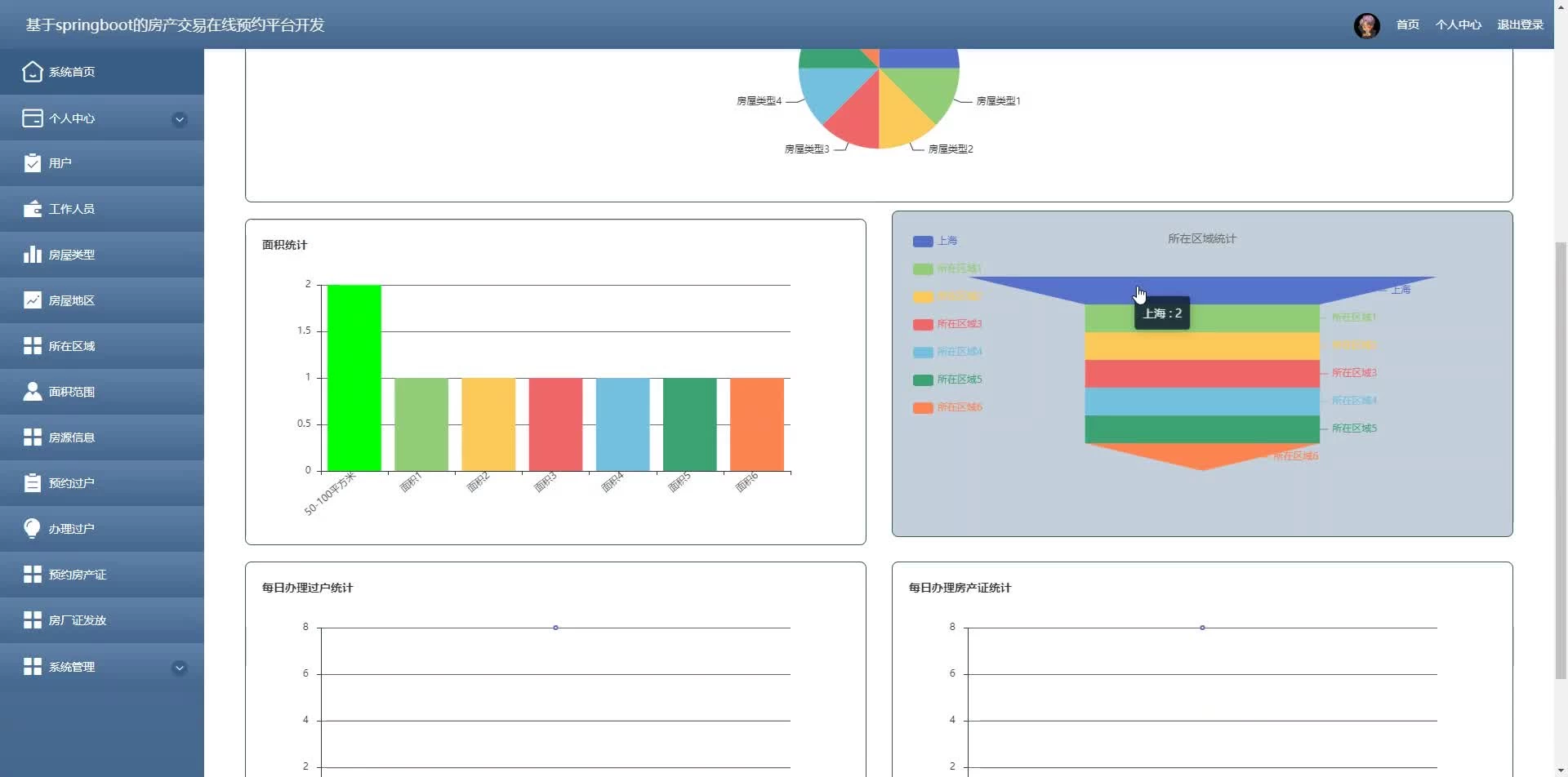
Task: Click the dark green 面积5 bar
Action: coord(689,424)
